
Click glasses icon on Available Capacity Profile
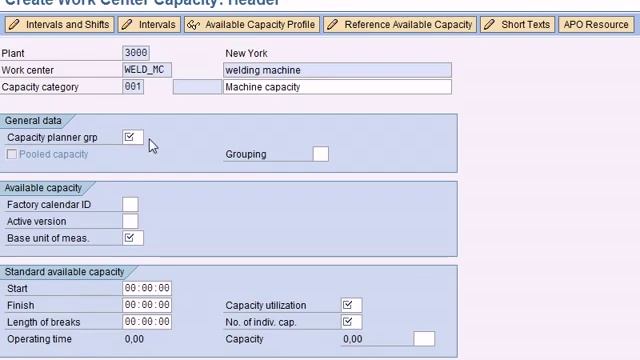point(193,25)
